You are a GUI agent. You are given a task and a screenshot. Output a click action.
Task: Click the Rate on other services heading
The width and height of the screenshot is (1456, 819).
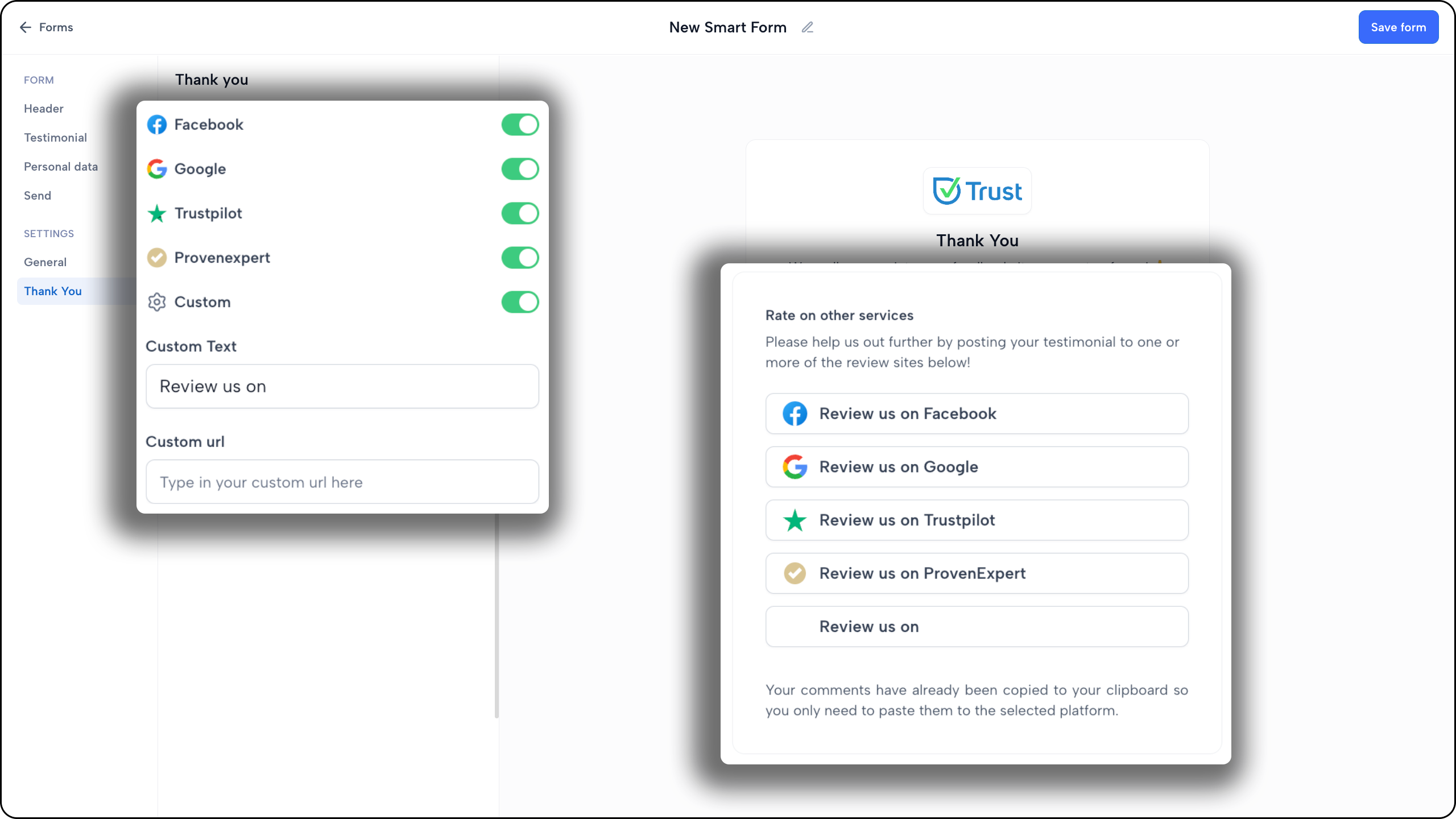(839, 316)
